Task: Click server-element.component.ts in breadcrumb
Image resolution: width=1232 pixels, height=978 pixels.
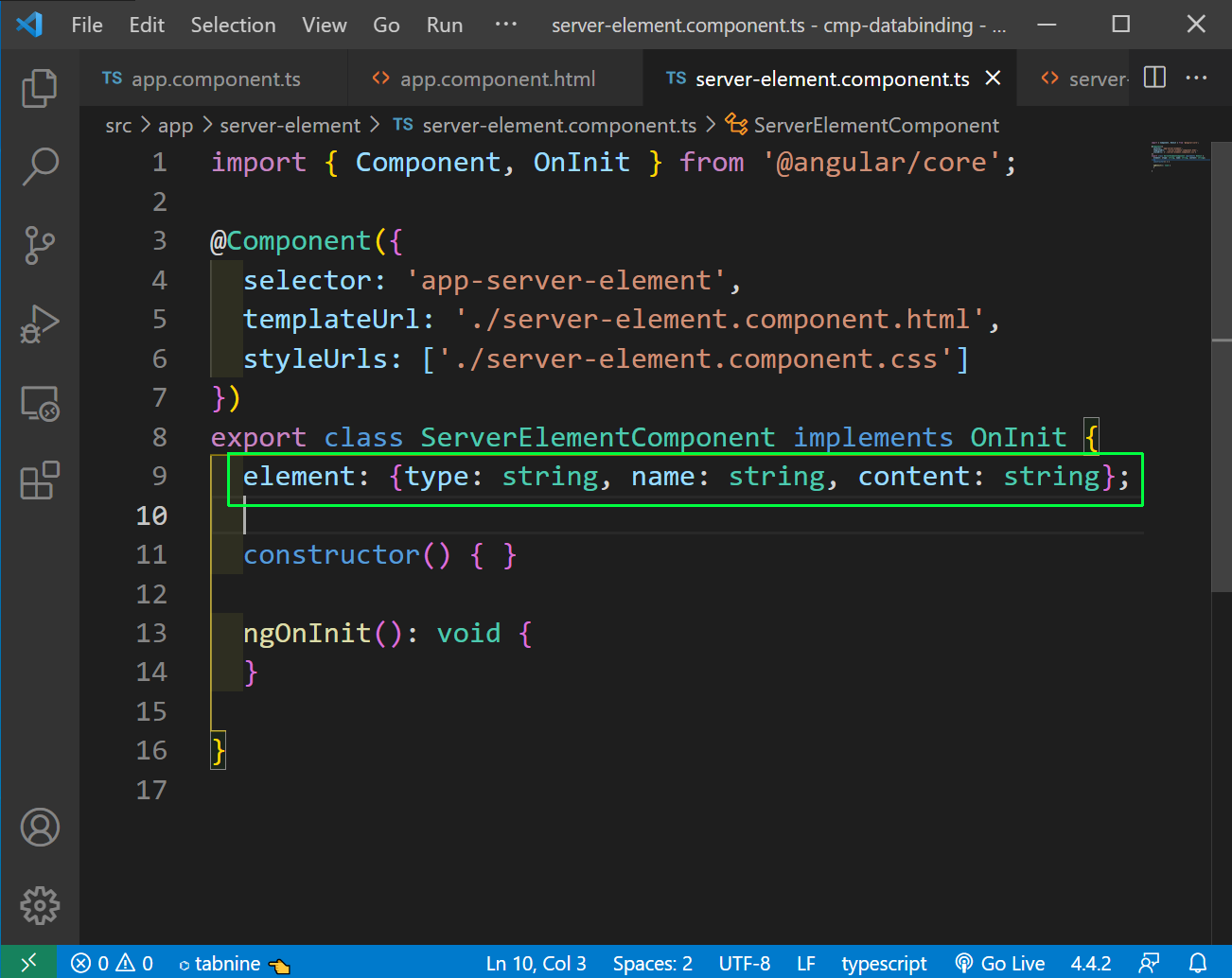Action: point(545,125)
